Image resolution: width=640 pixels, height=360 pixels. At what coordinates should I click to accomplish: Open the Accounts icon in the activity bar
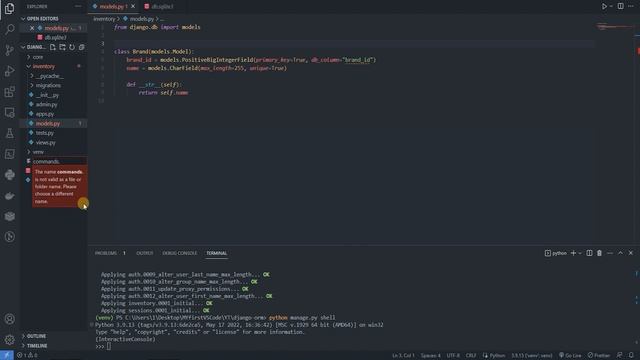9,319
